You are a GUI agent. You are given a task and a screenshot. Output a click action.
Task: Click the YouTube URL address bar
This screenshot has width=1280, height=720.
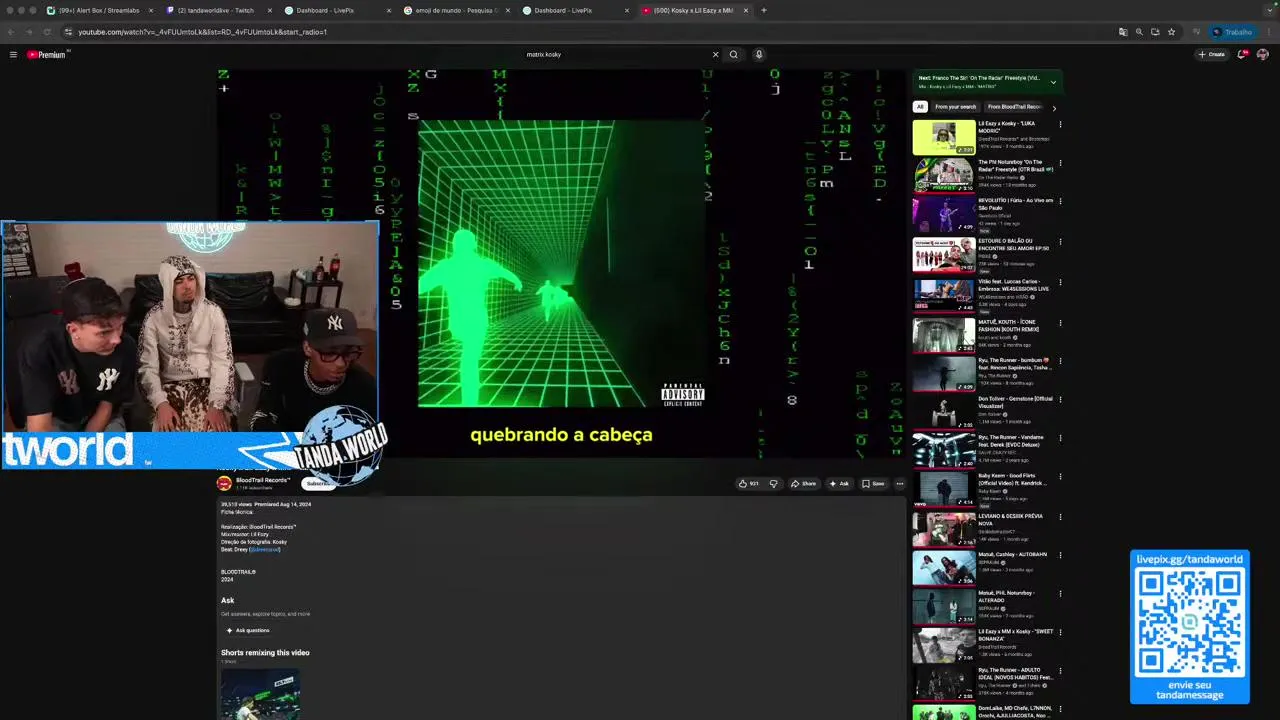click(580, 32)
